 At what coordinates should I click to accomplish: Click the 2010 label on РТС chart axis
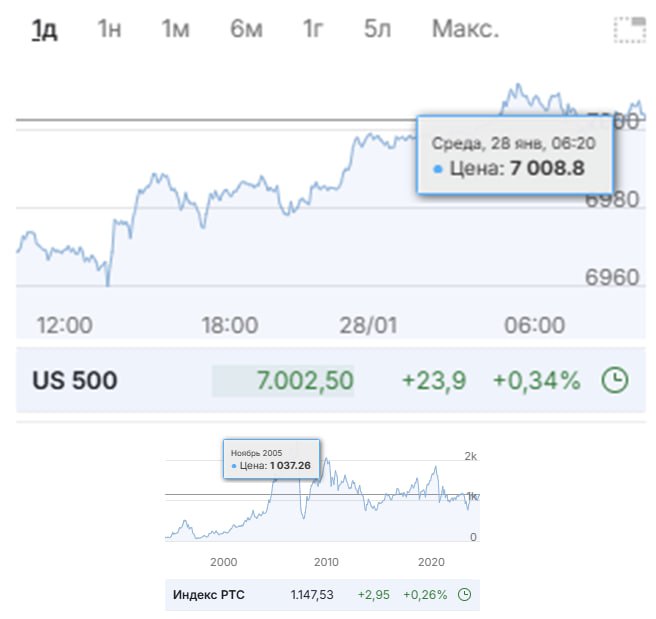pos(327,562)
